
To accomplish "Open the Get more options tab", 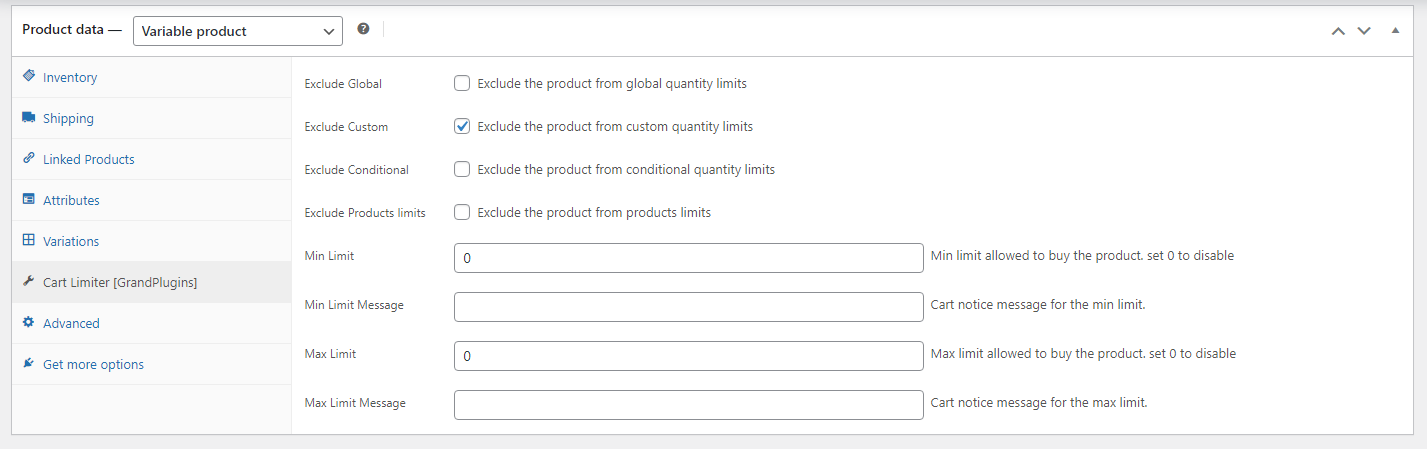I will [x=93, y=364].
